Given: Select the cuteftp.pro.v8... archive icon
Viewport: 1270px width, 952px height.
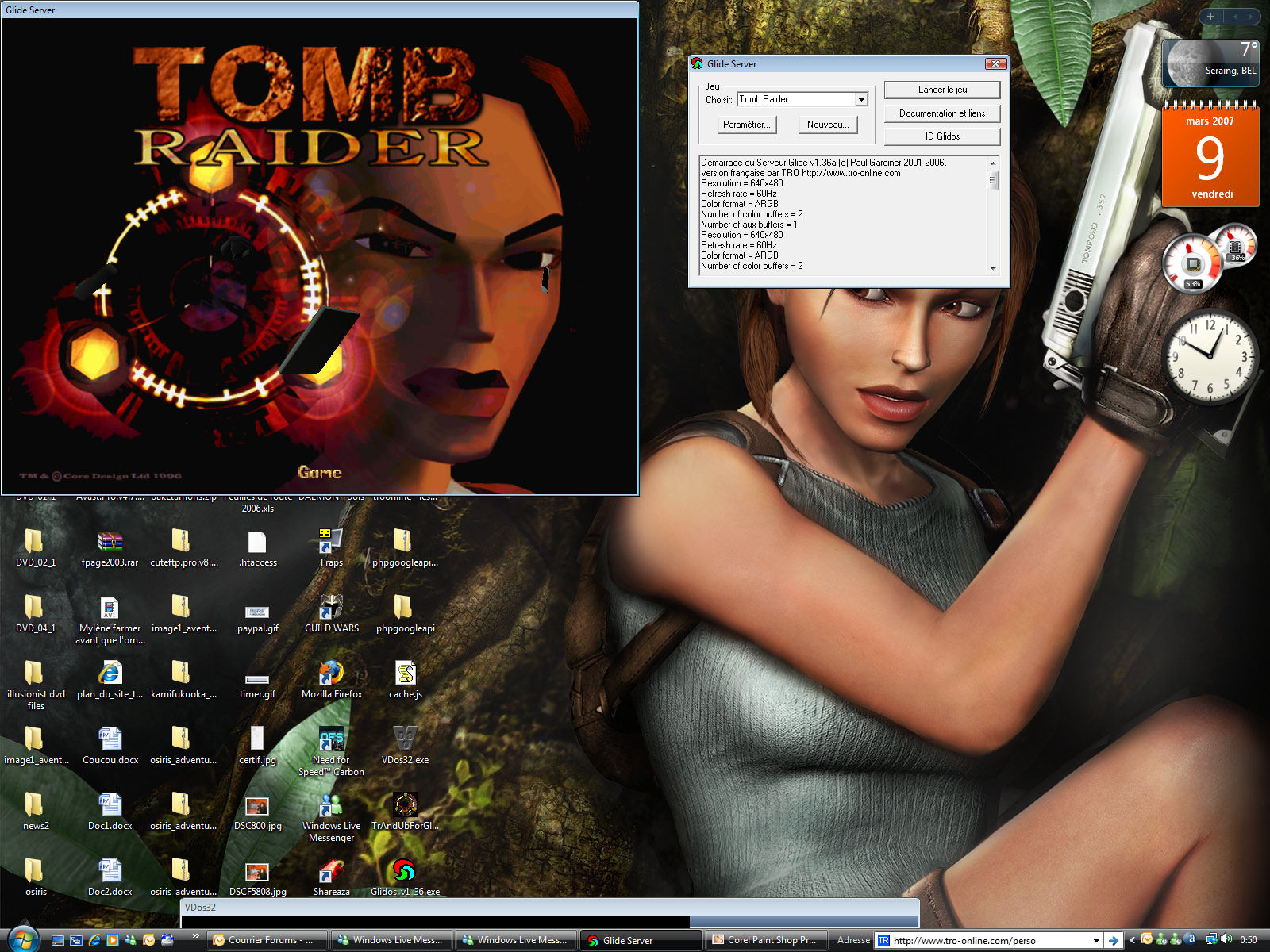Looking at the screenshot, I should coord(183,547).
